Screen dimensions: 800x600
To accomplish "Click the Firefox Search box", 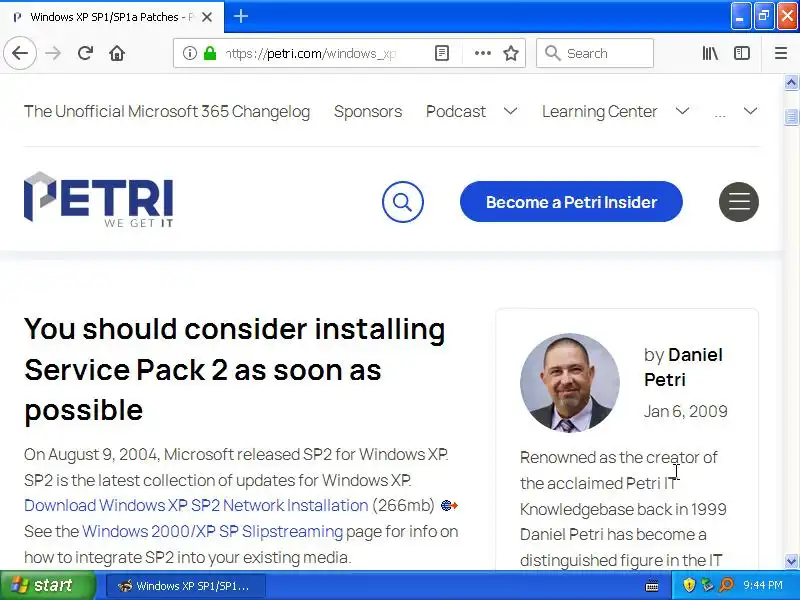I will click(x=595, y=53).
